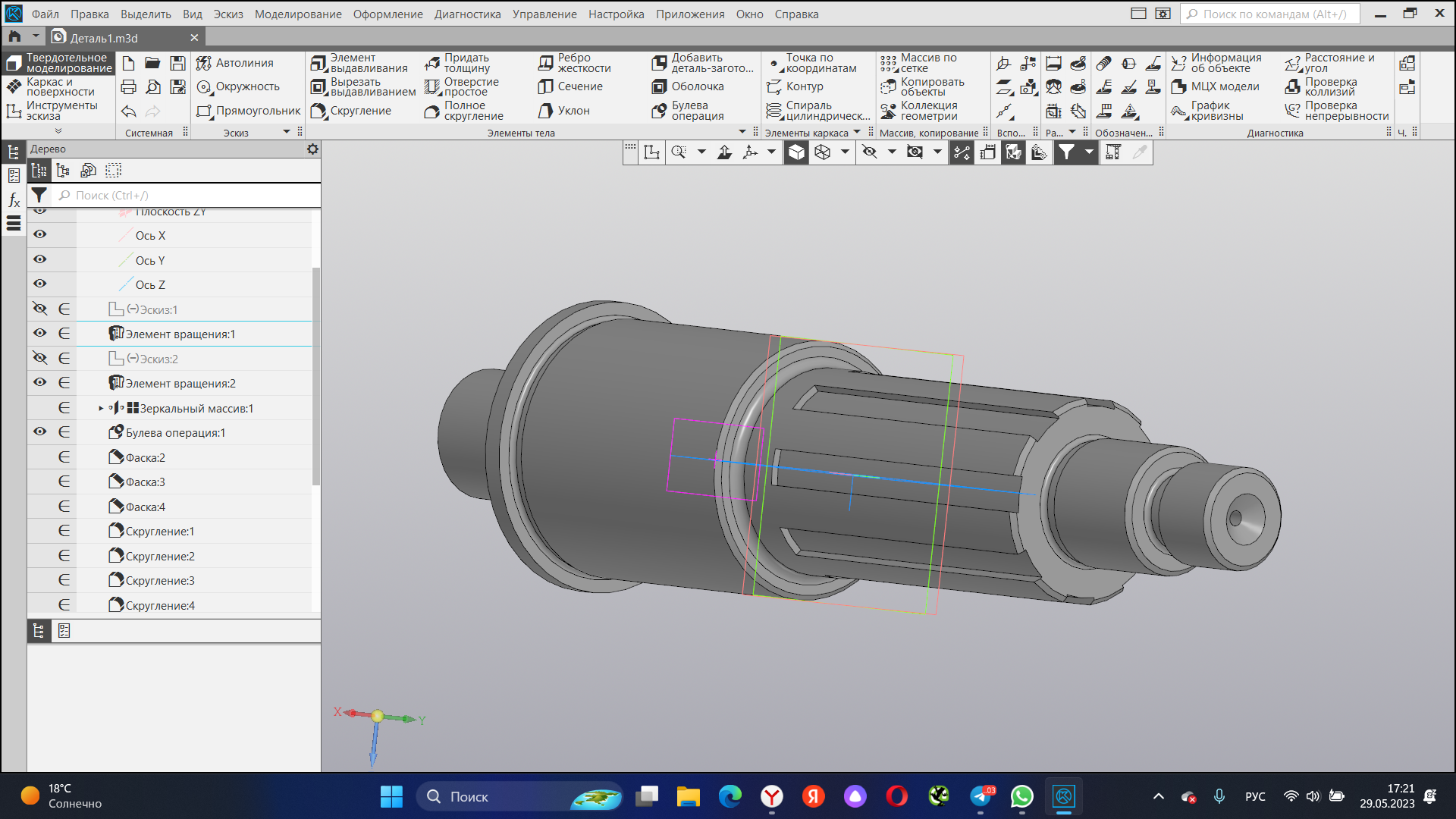The height and width of the screenshot is (819, 1456).
Task: Save the document using the floppy disk icon
Action: click(x=177, y=63)
